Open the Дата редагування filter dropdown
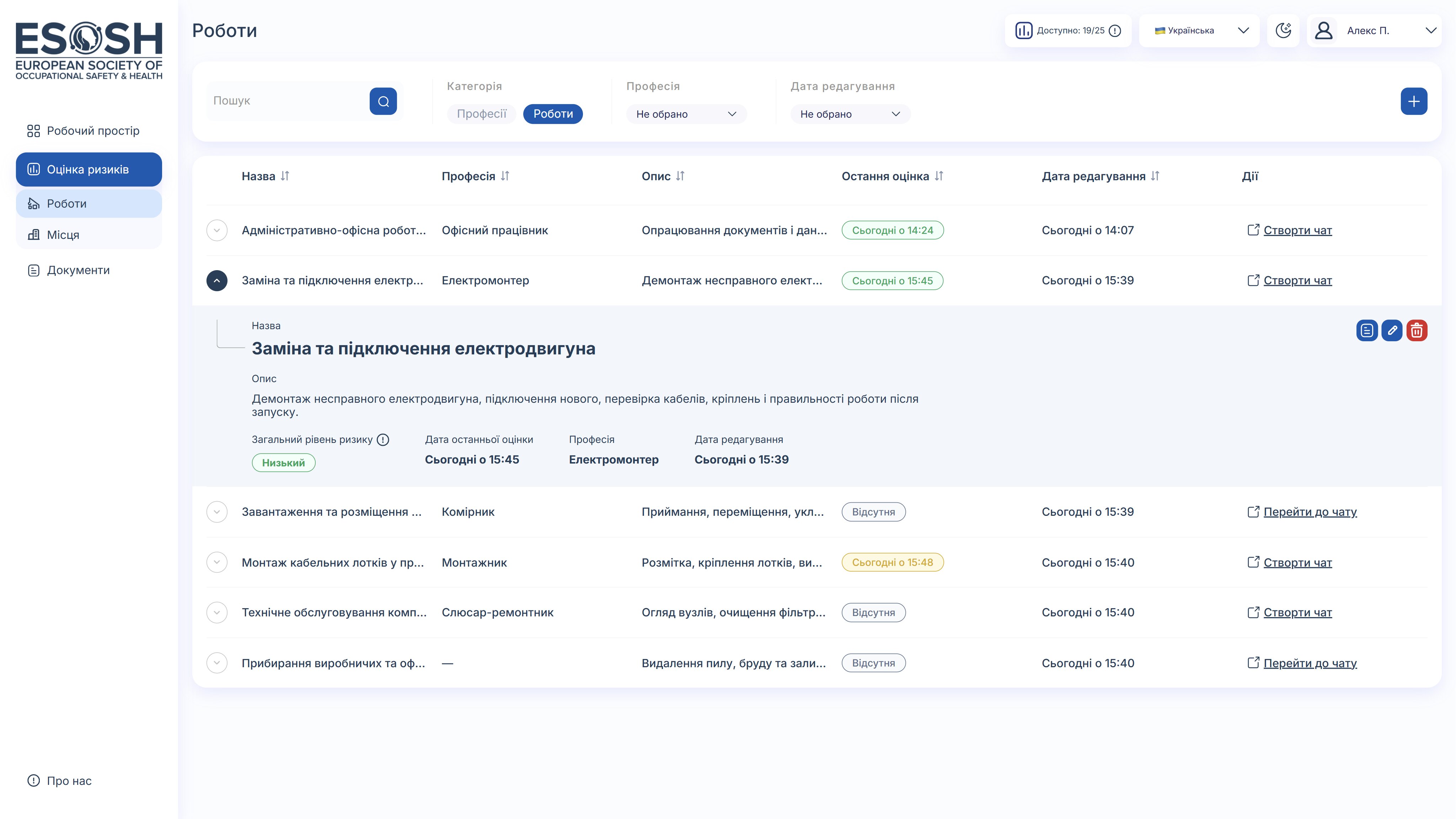 [x=850, y=114]
